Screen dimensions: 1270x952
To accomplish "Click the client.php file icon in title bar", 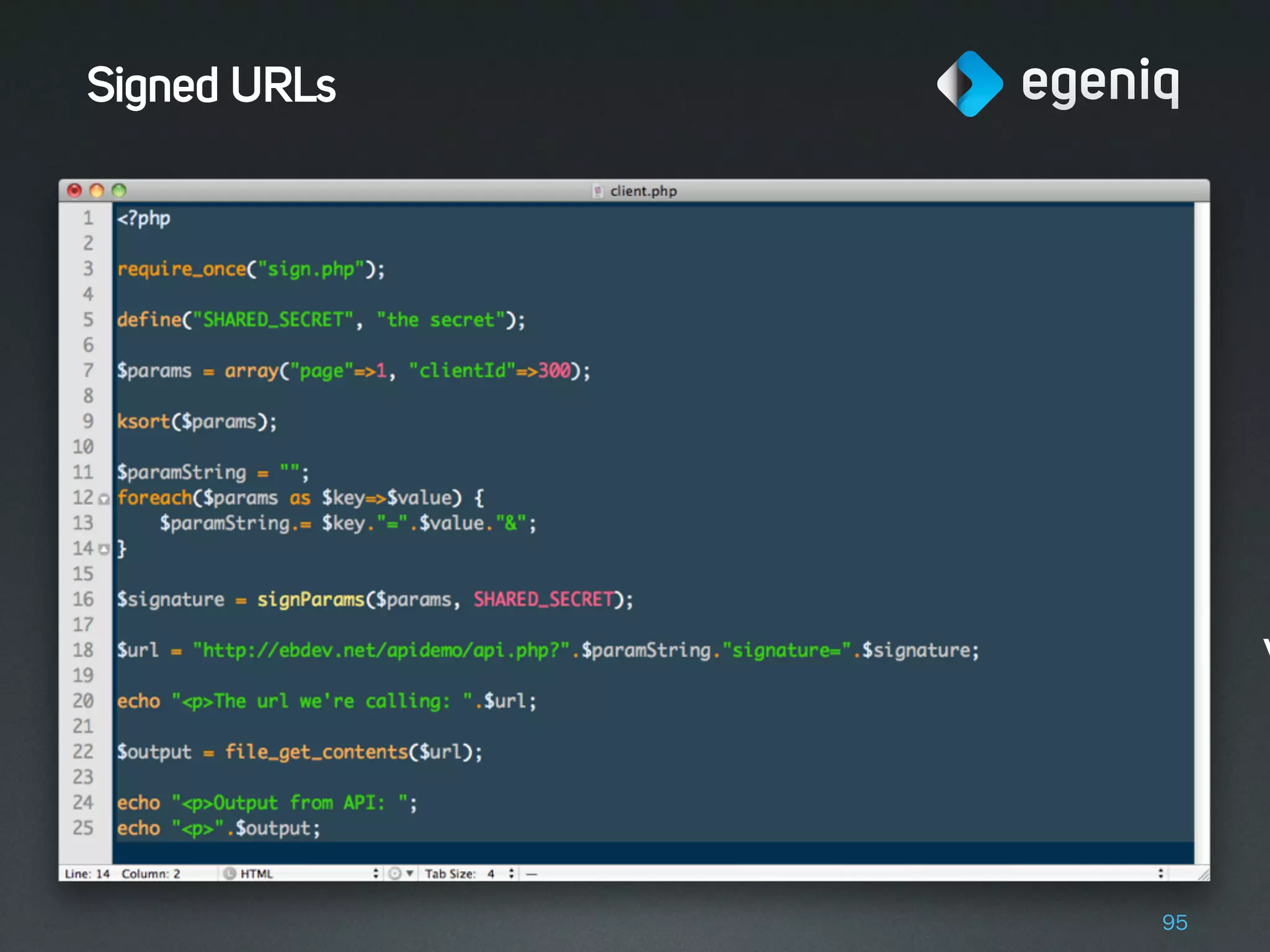I will tap(598, 191).
